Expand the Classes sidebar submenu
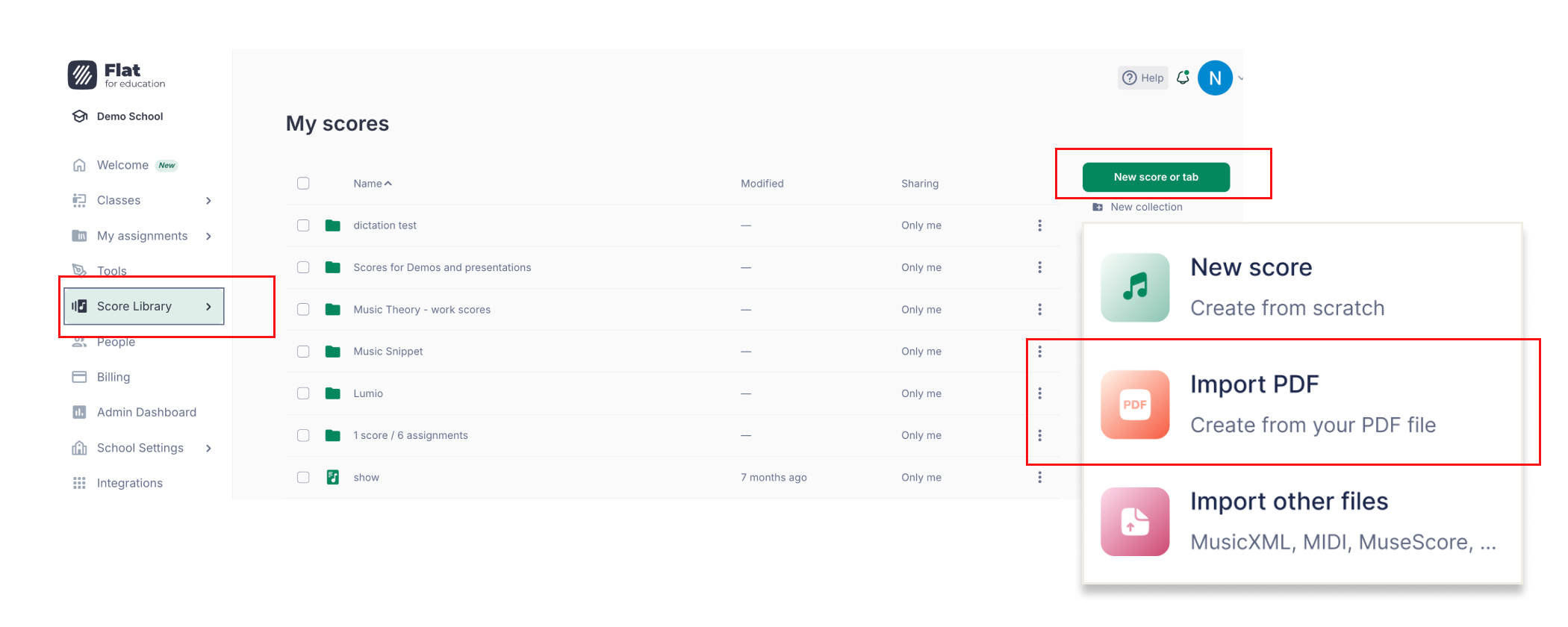The image size is (1568, 627). point(208,201)
